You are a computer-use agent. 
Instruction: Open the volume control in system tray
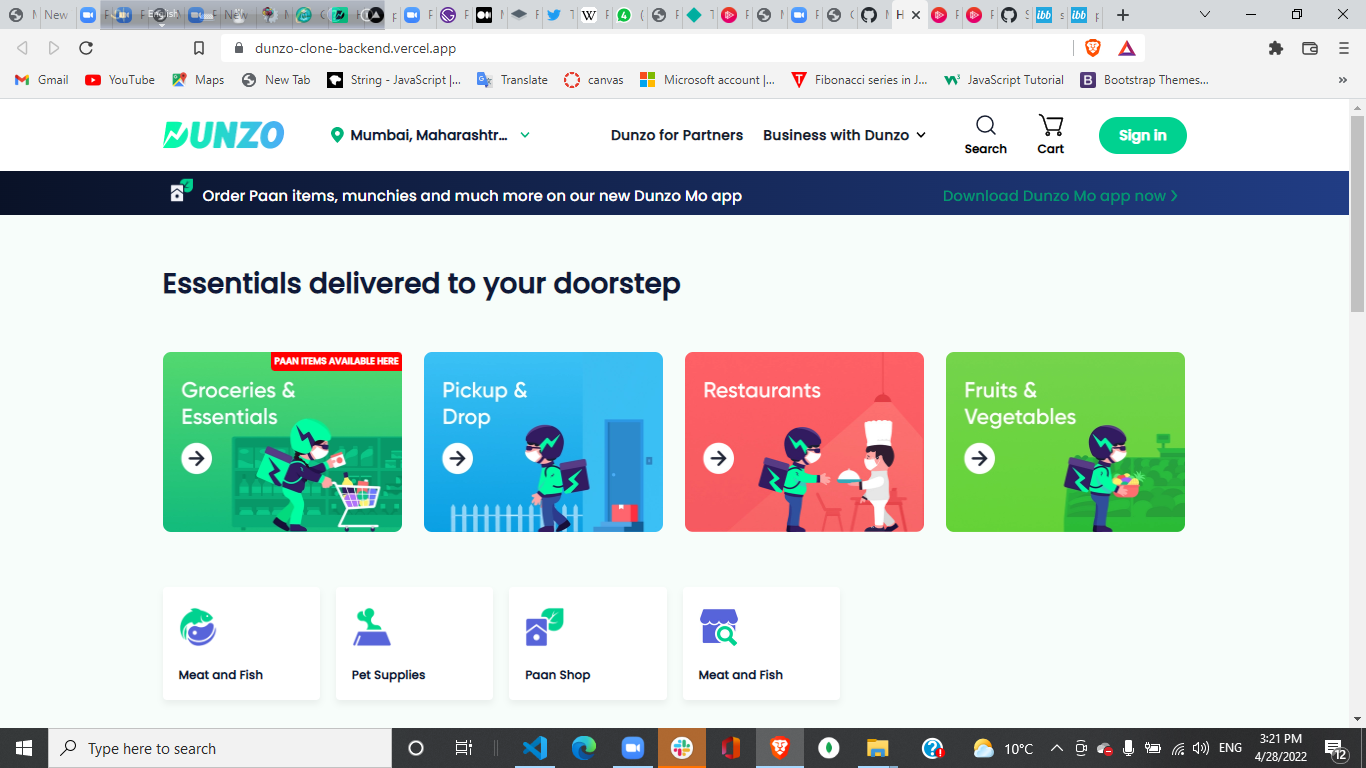pyautogui.click(x=1201, y=748)
